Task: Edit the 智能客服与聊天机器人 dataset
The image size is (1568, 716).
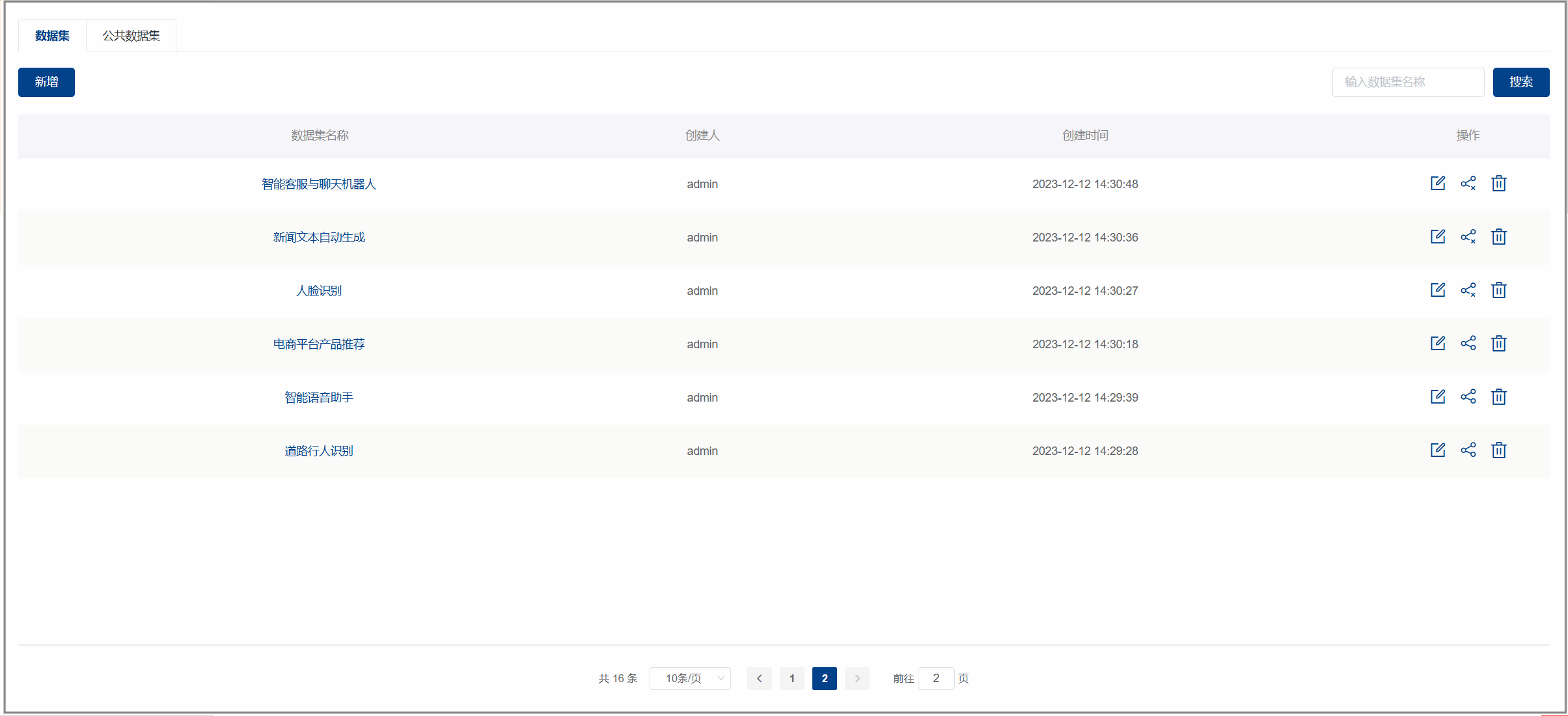Action: 1438,184
